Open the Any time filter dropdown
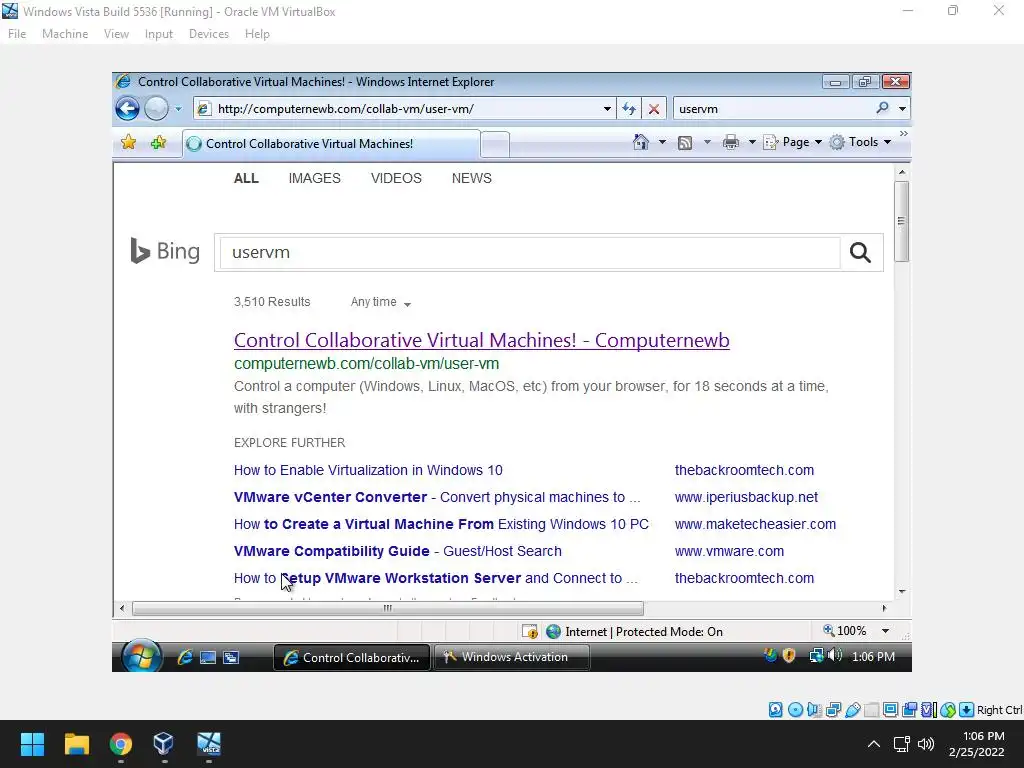 tap(381, 302)
